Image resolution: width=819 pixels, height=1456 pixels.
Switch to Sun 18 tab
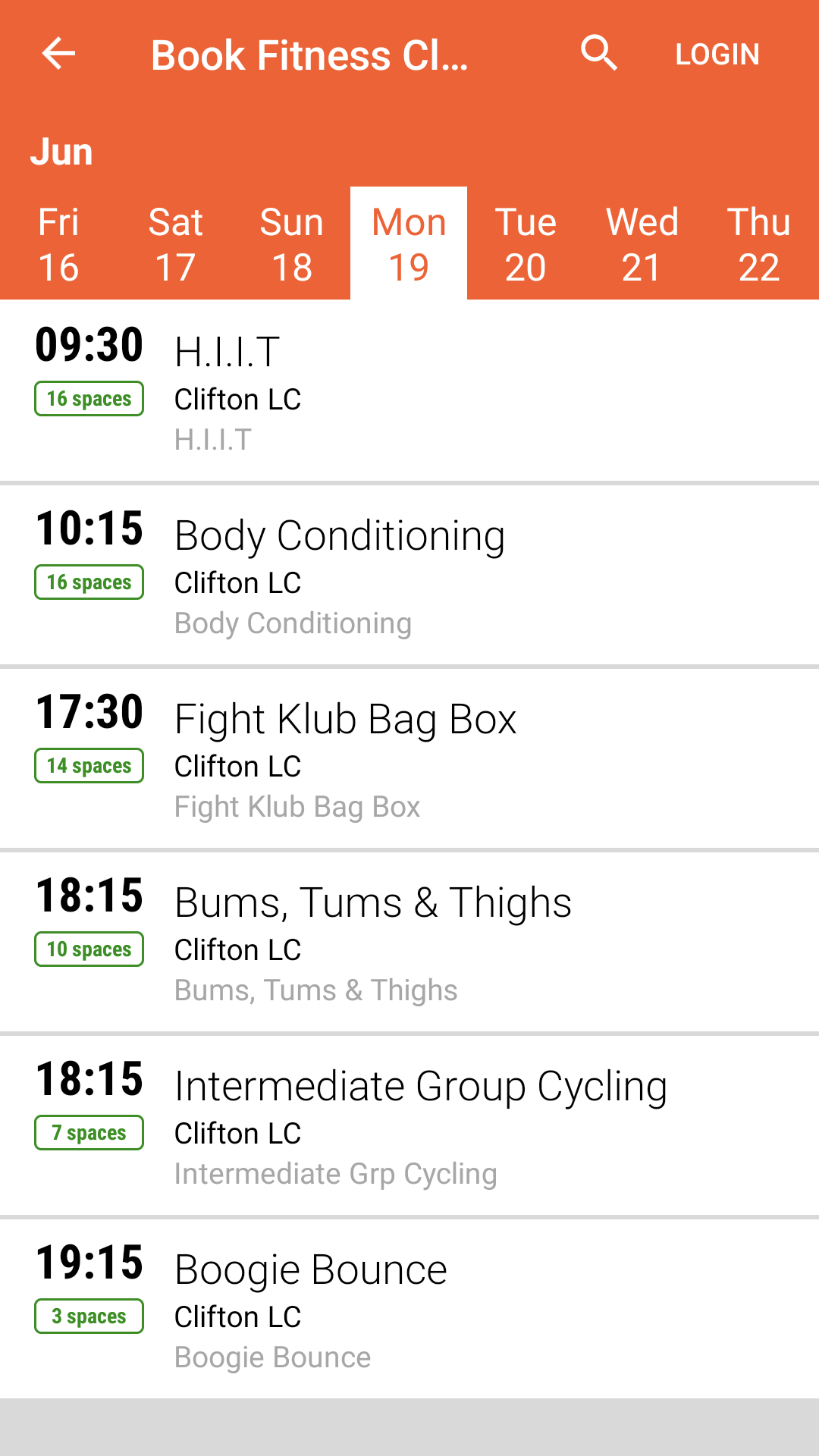[292, 244]
